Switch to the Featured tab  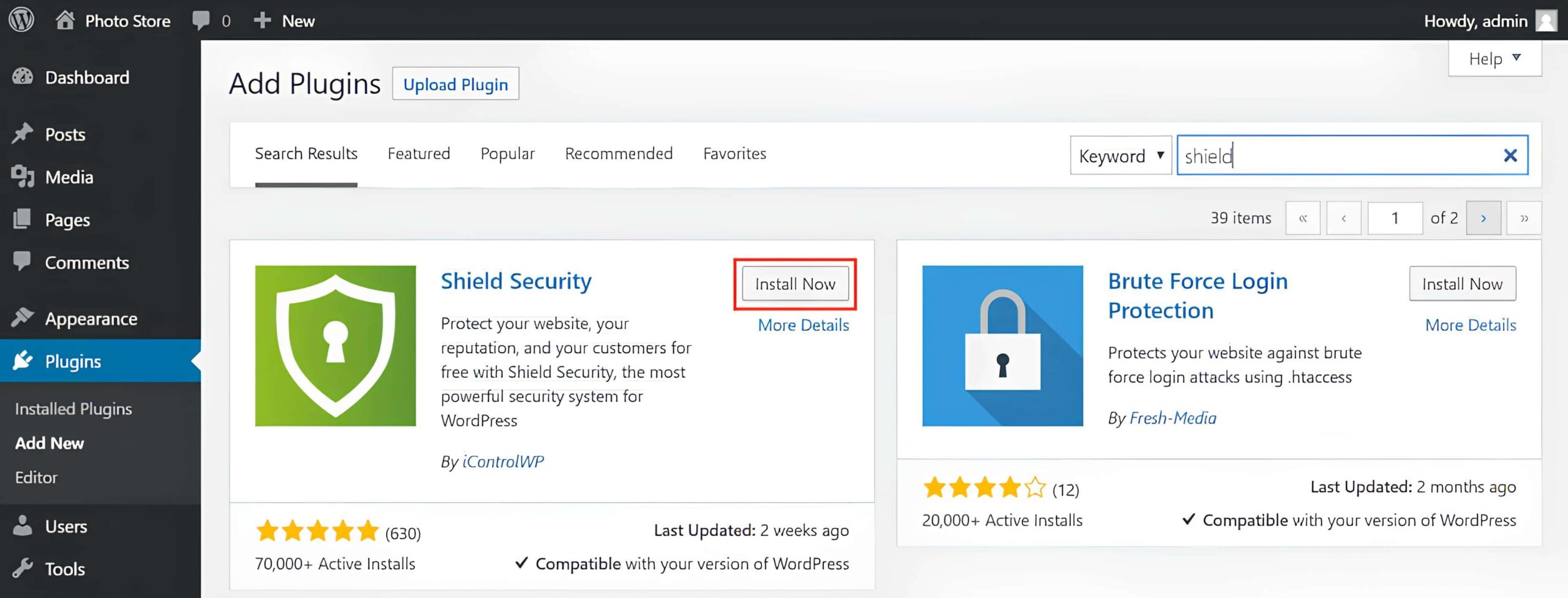pos(418,154)
